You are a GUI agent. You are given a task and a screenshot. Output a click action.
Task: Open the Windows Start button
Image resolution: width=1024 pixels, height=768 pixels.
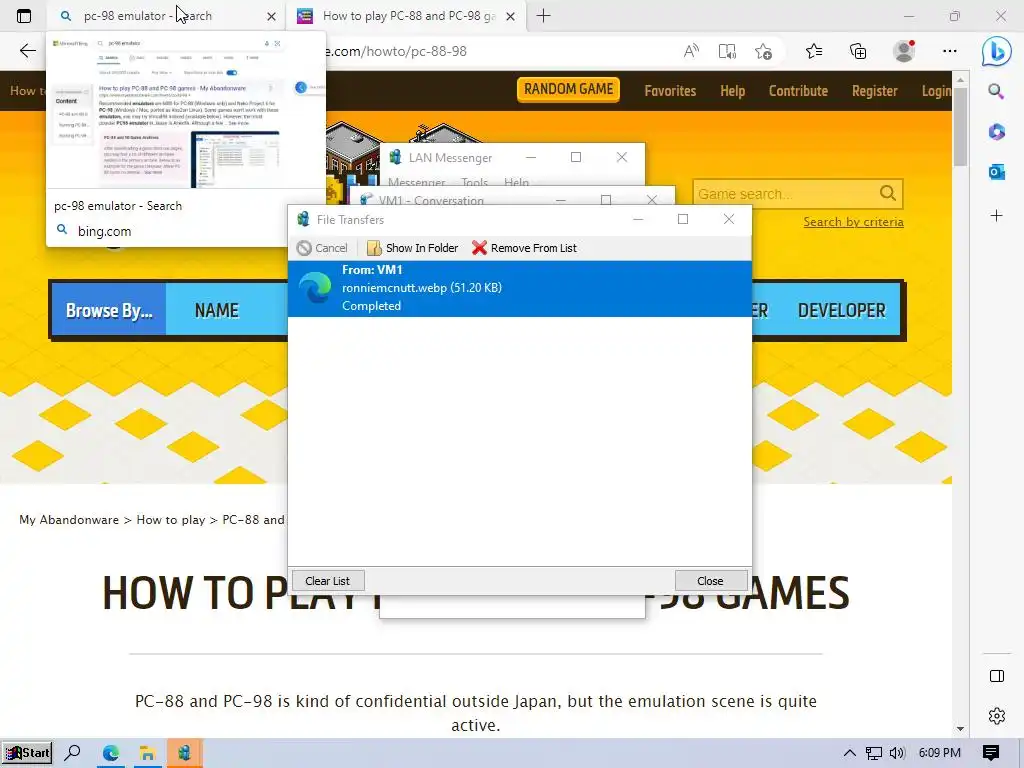(27, 753)
